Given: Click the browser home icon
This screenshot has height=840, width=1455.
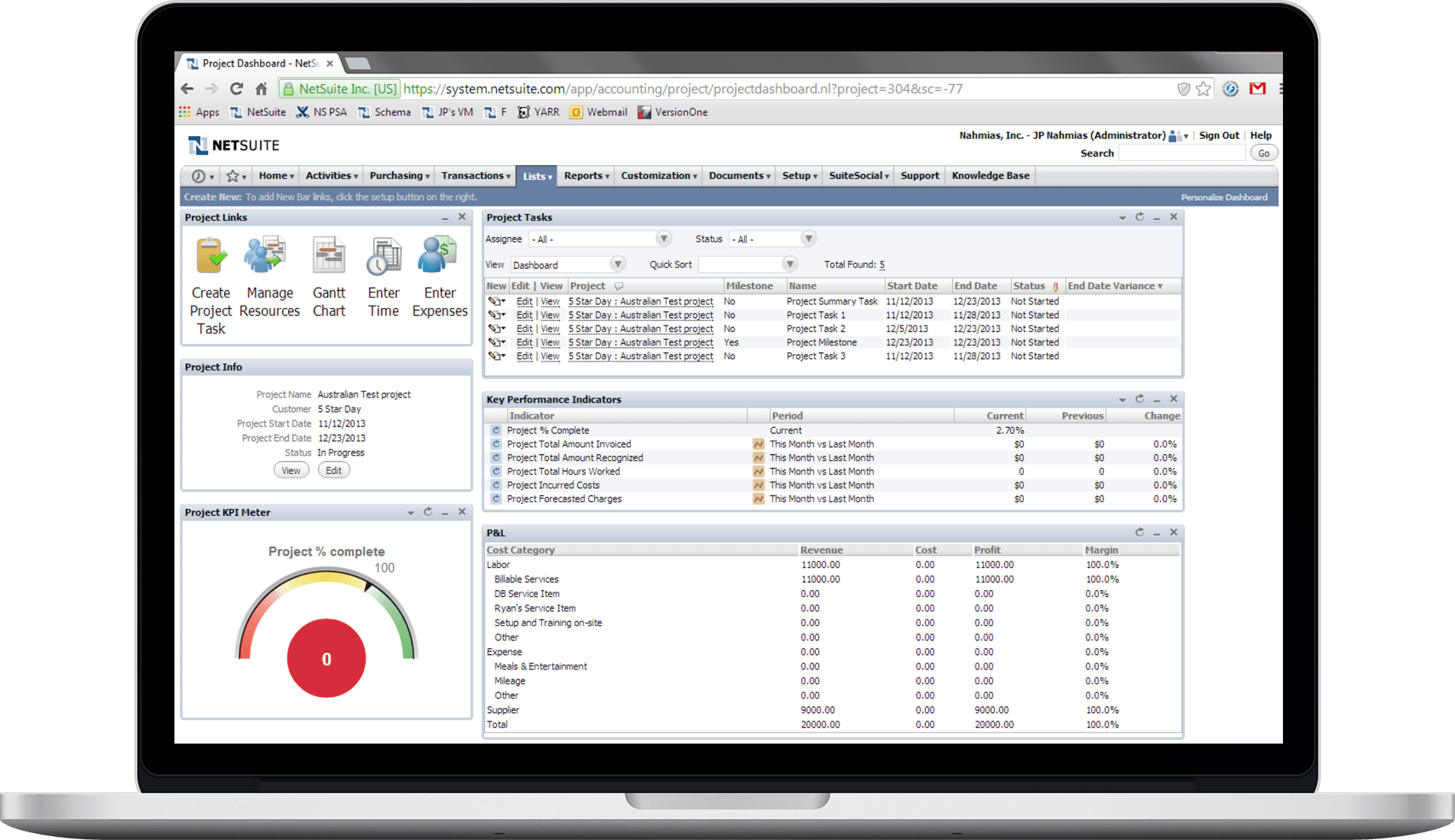Looking at the screenshot, I should 261,89.
